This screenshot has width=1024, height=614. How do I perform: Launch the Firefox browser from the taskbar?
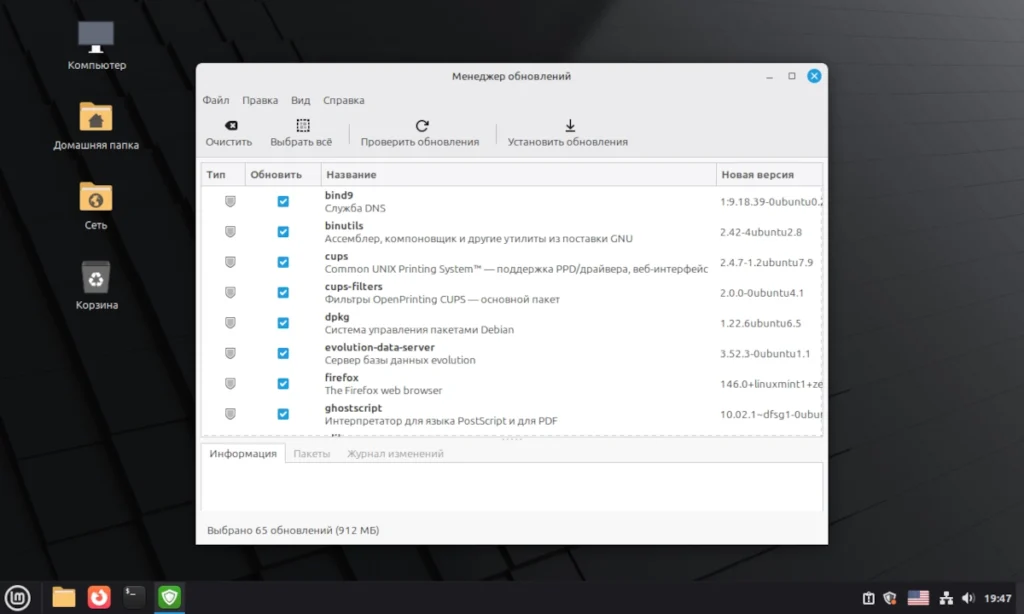99,597
